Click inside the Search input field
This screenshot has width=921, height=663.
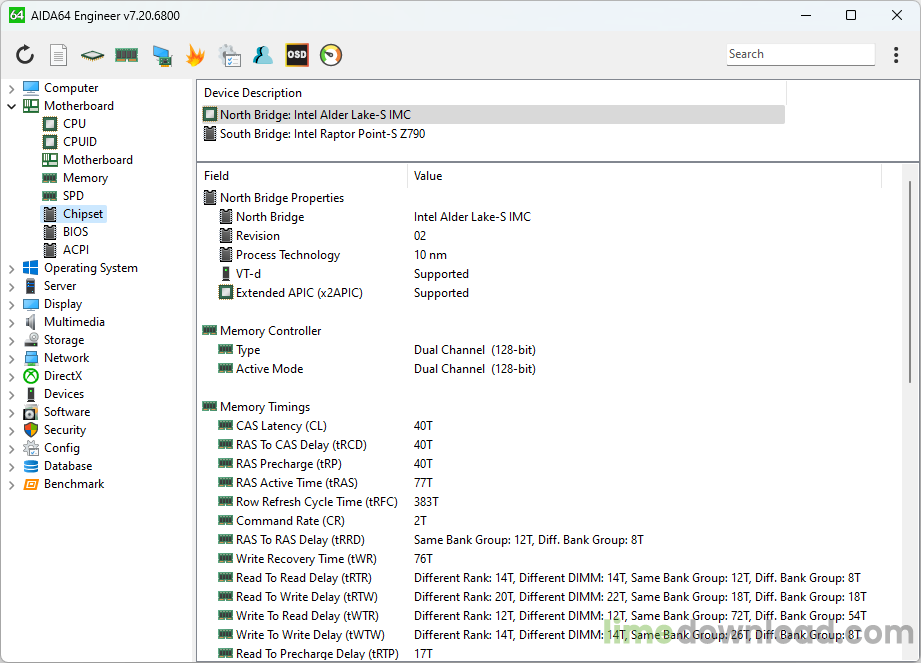tap(800, 55)
